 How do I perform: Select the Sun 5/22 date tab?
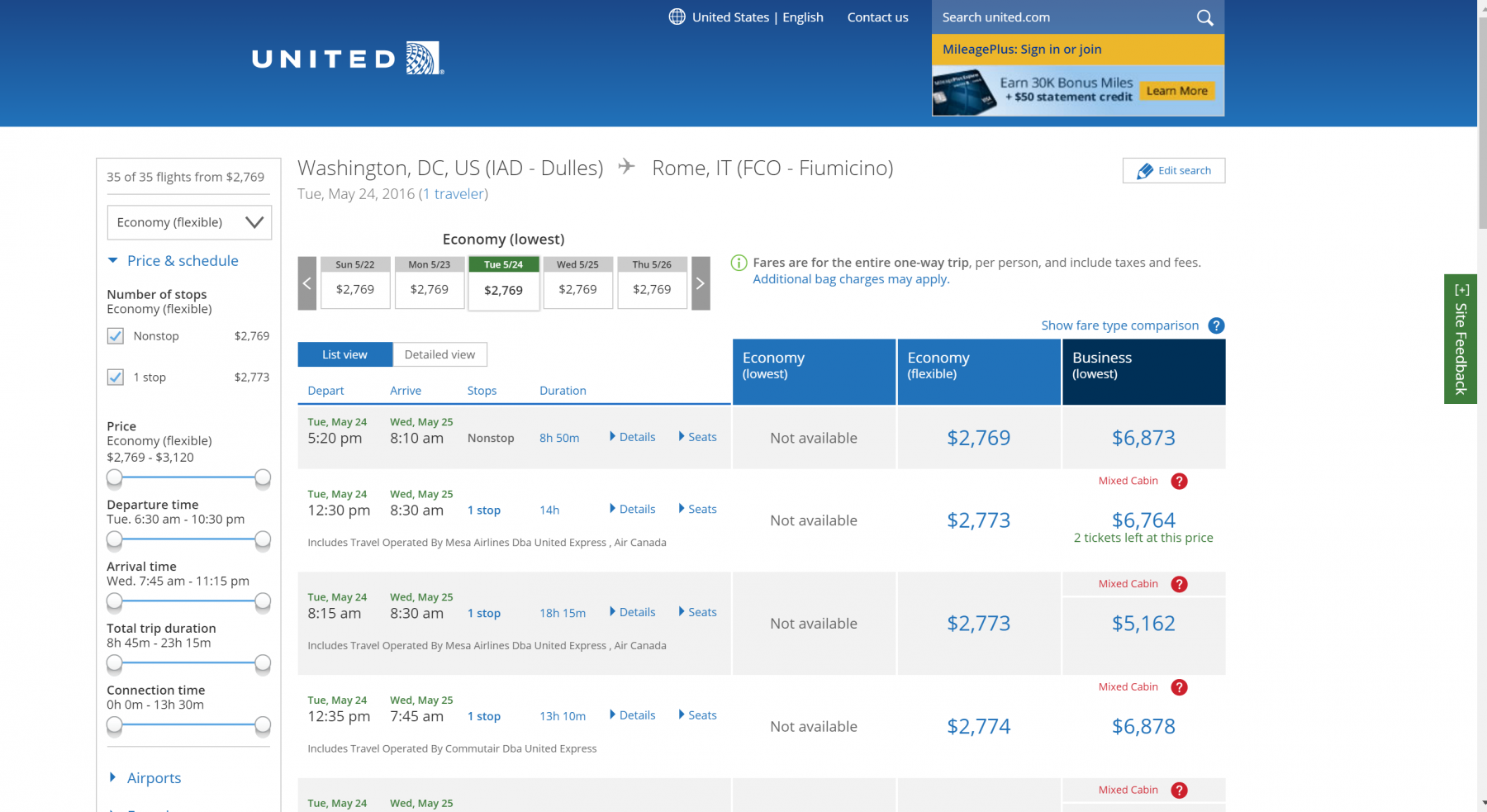[x=355, y=283]
